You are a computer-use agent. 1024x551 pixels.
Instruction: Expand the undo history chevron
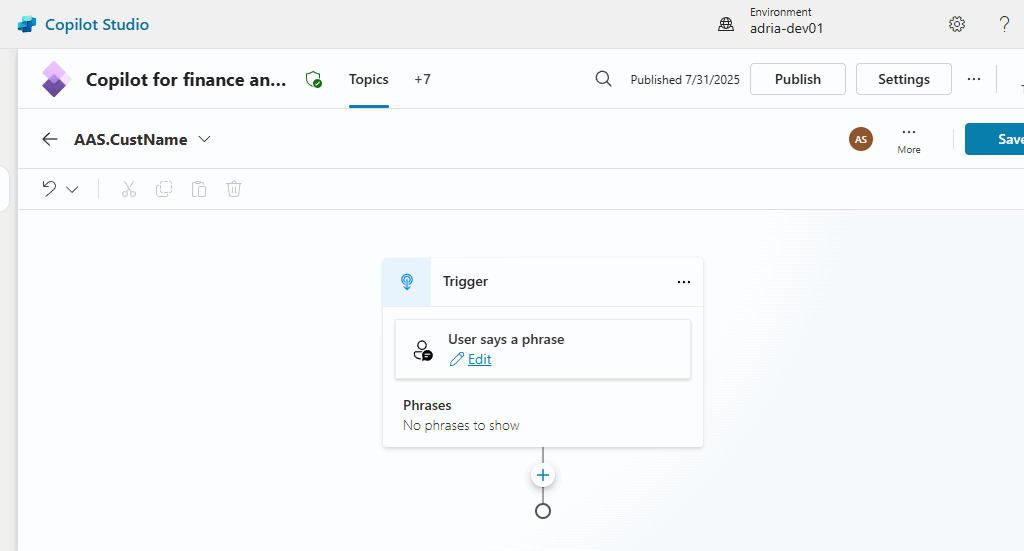(x=72, y=190)
